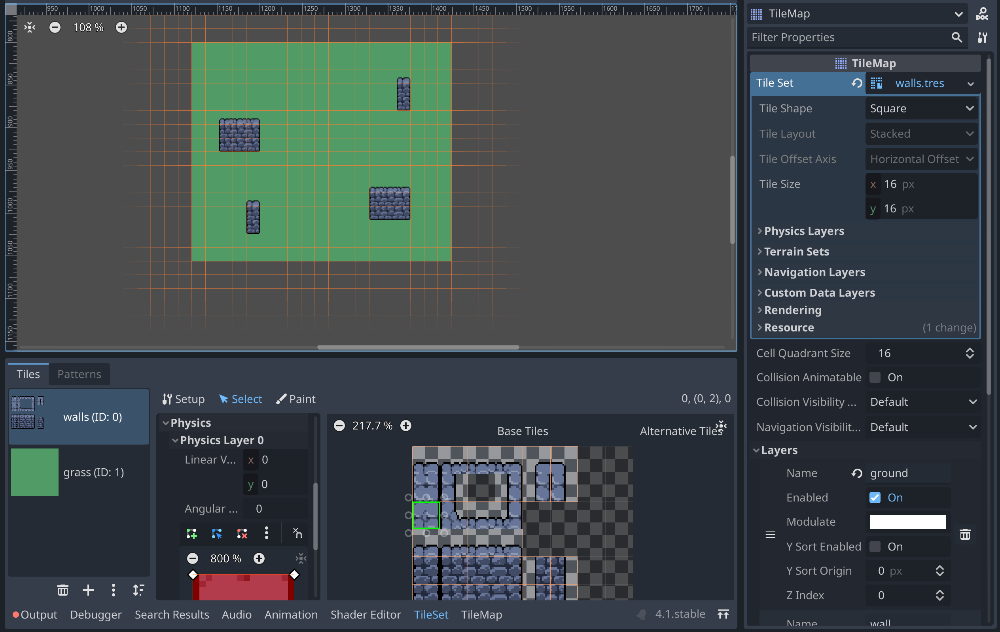The image size is (1000, 632).
Task: Disable the ground layer Enabled checkbox
Action: point(875,498)
